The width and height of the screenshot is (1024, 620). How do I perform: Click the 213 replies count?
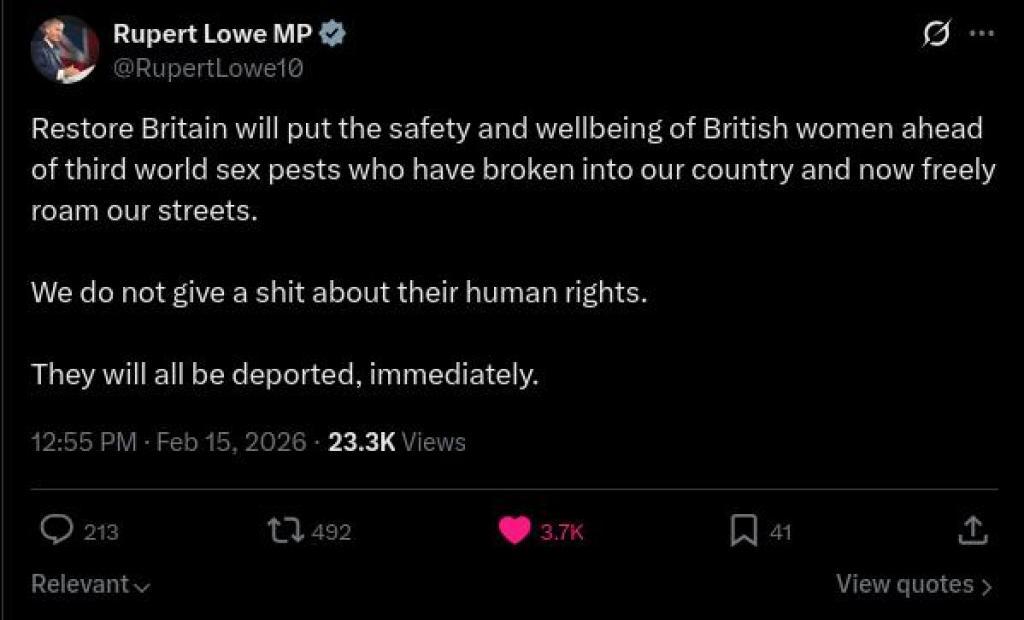tap(101, 533)
